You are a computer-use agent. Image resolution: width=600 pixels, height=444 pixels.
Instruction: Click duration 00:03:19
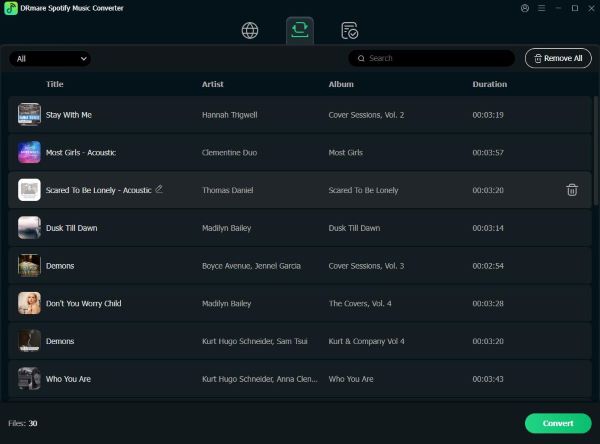click(x=488, y=115)
